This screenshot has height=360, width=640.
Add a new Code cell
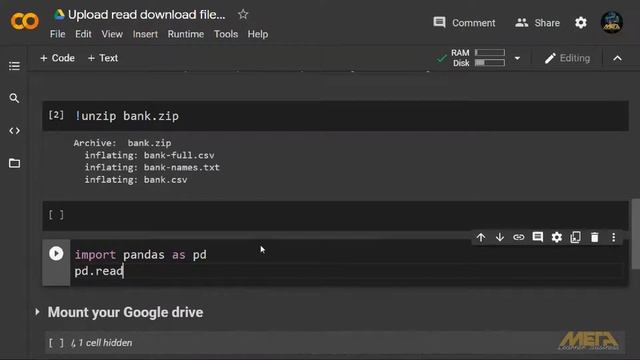[x=58, y=58]
